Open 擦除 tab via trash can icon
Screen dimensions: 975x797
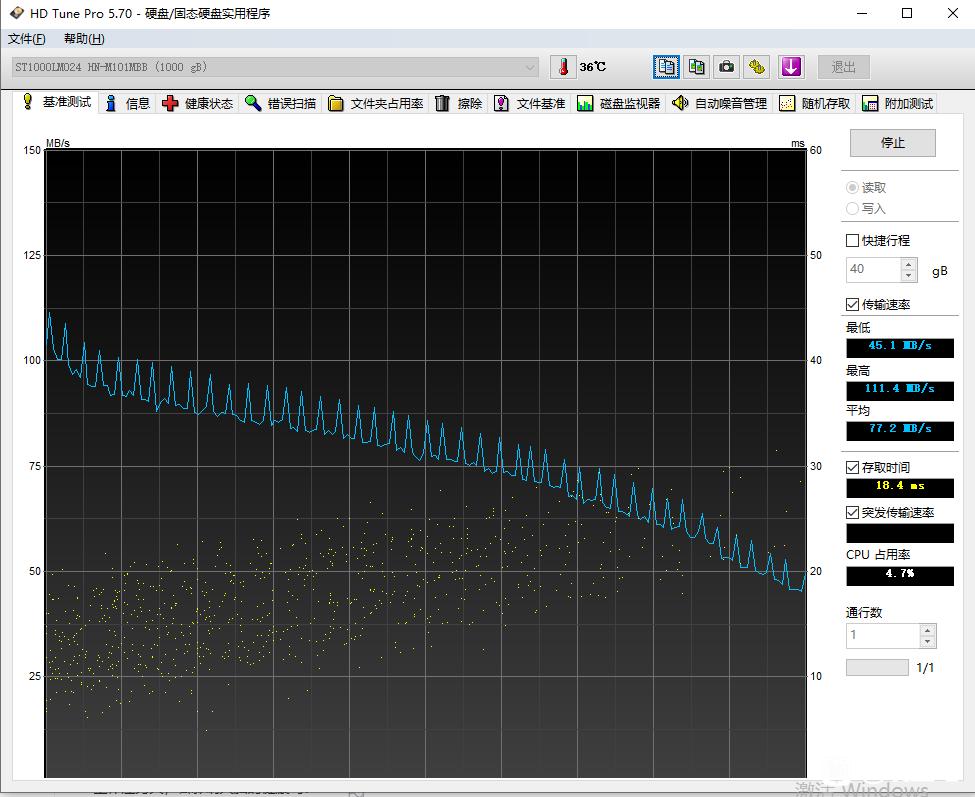pos(442,103)
